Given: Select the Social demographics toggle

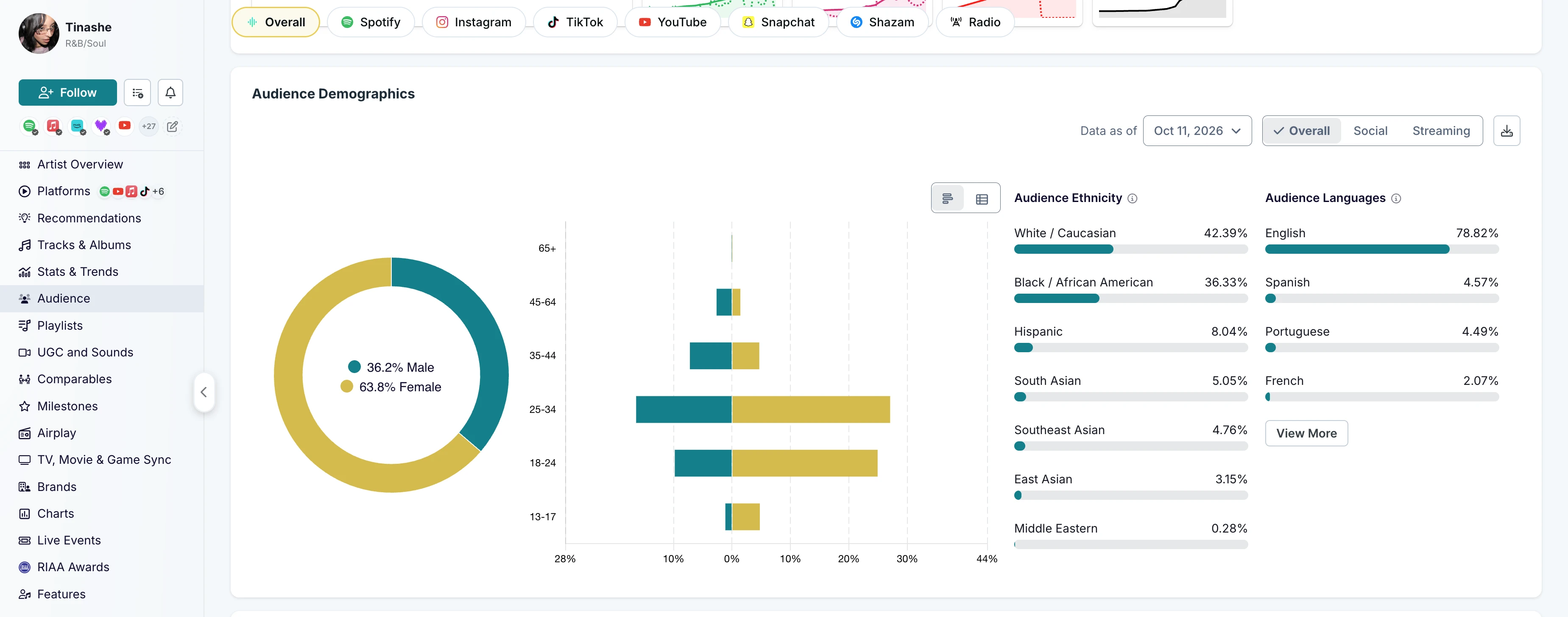Looking at the screenshot, I should [1370, 131].
